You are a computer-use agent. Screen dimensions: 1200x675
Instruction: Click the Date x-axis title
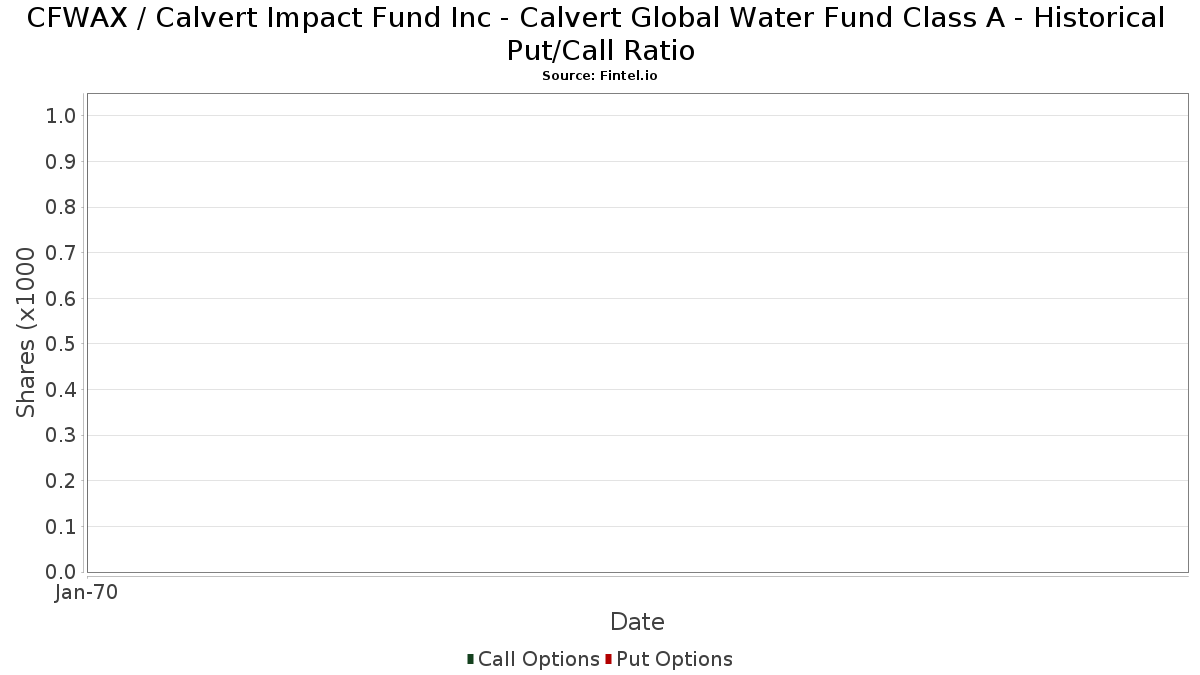coord(637,622)
